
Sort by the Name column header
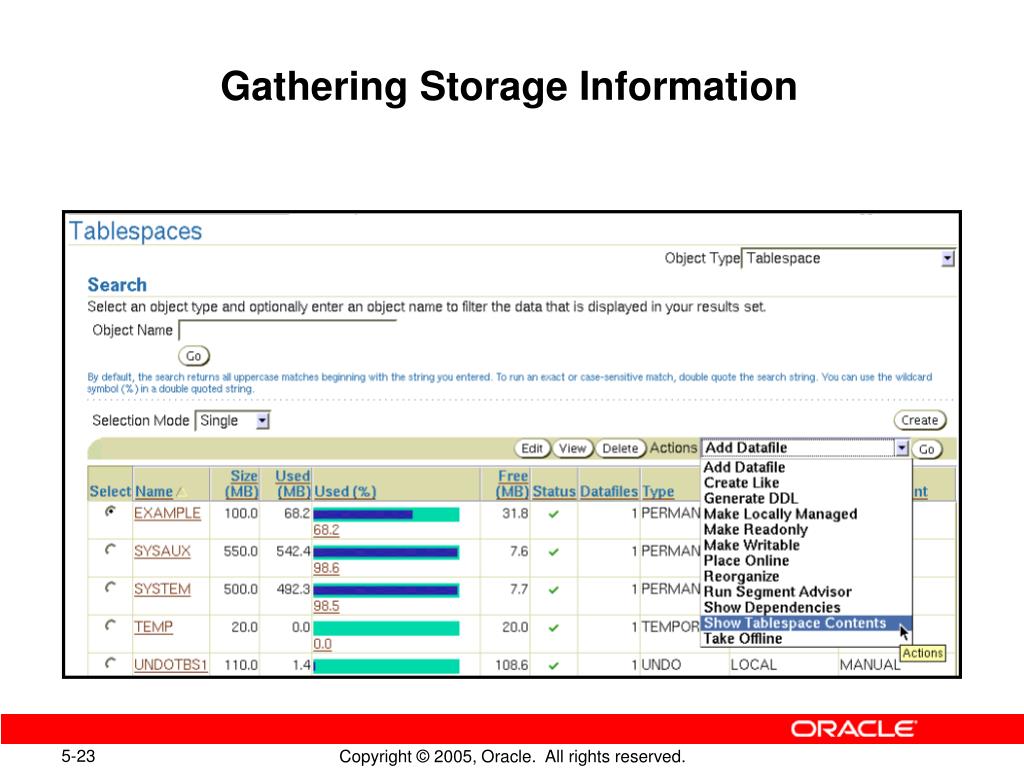(154, 491)
